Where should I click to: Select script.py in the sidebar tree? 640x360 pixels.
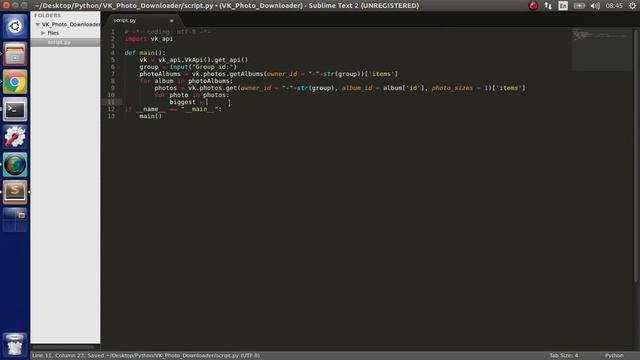tap(59, 42)
